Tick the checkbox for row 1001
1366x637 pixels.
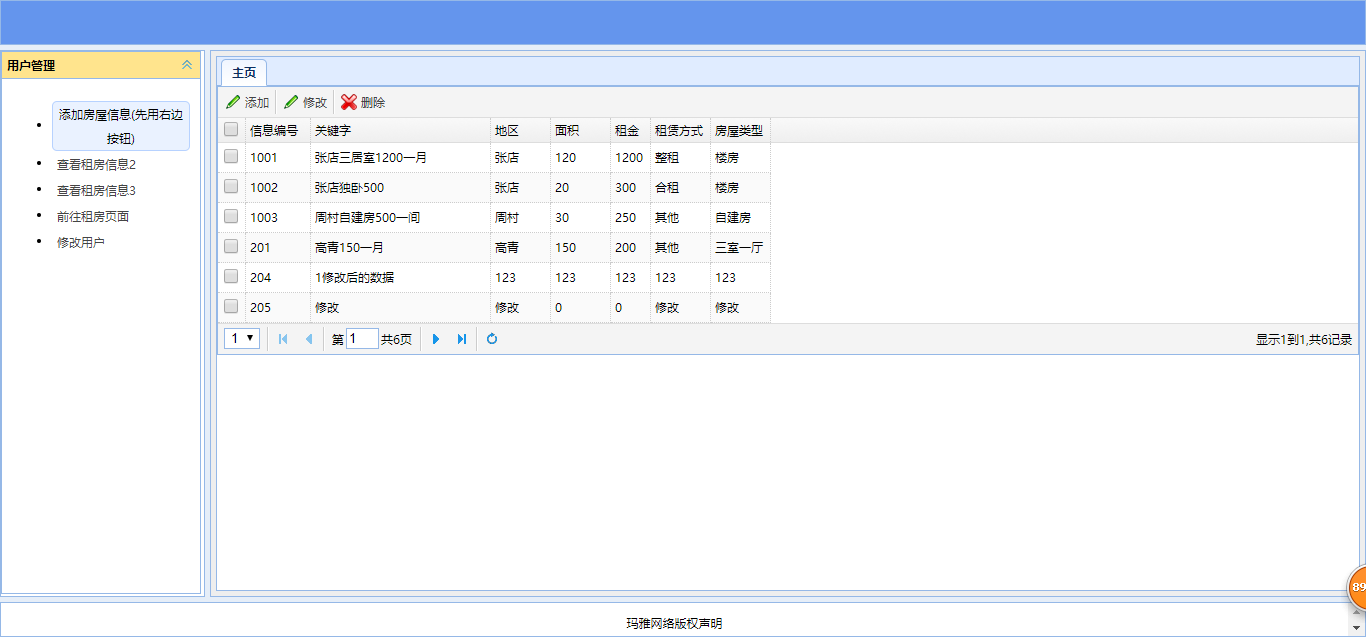[x=231, y=156]
